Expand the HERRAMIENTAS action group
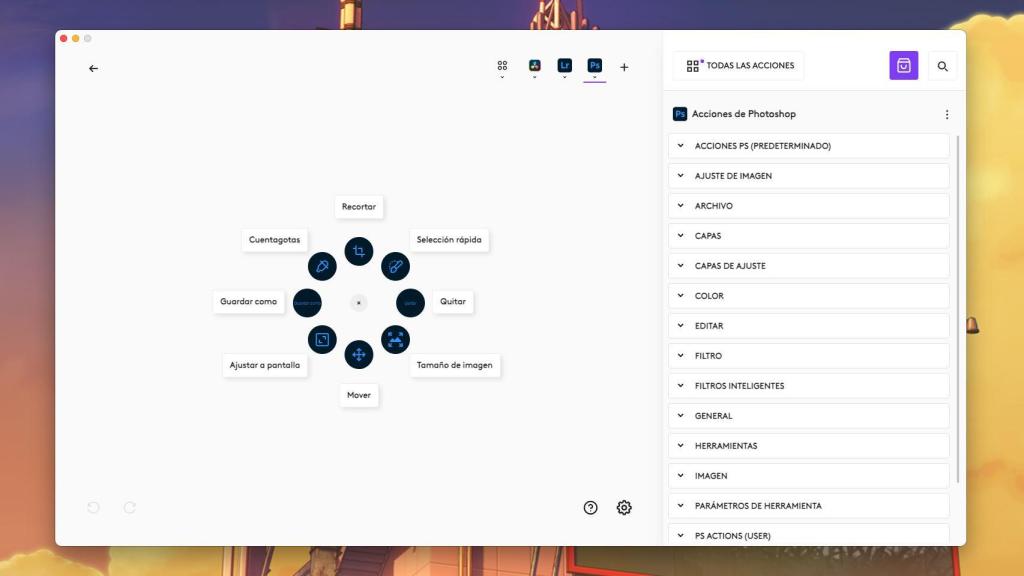The width and height of the screenshot is (1024, 576). coord(808,446)
